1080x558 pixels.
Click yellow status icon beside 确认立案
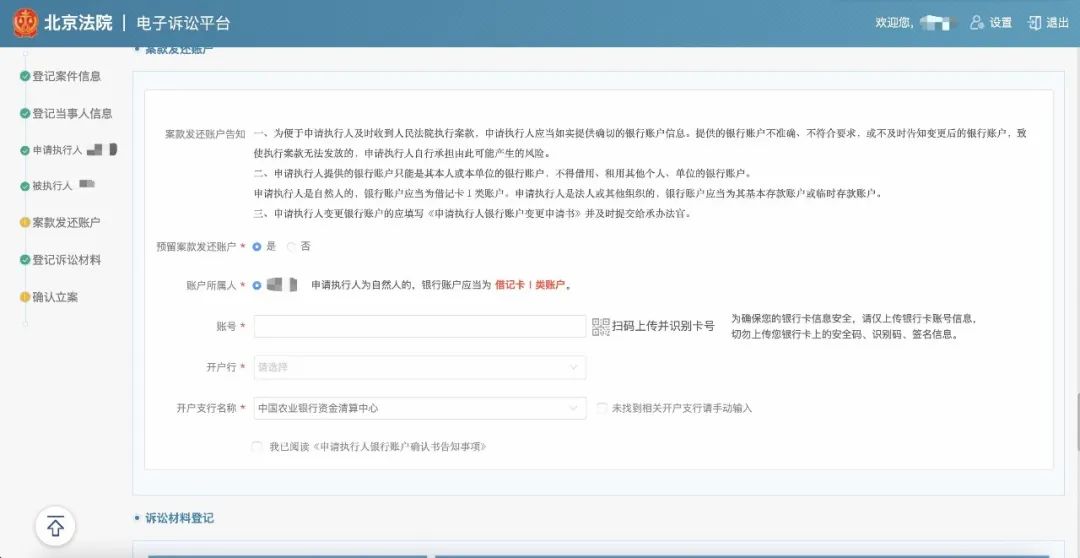(x=25, y=297)
